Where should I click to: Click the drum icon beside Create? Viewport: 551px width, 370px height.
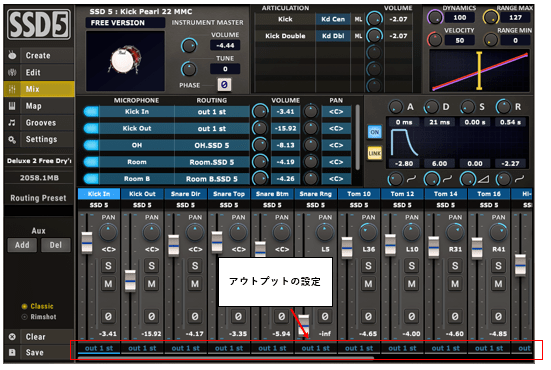(x=12, y=55)
